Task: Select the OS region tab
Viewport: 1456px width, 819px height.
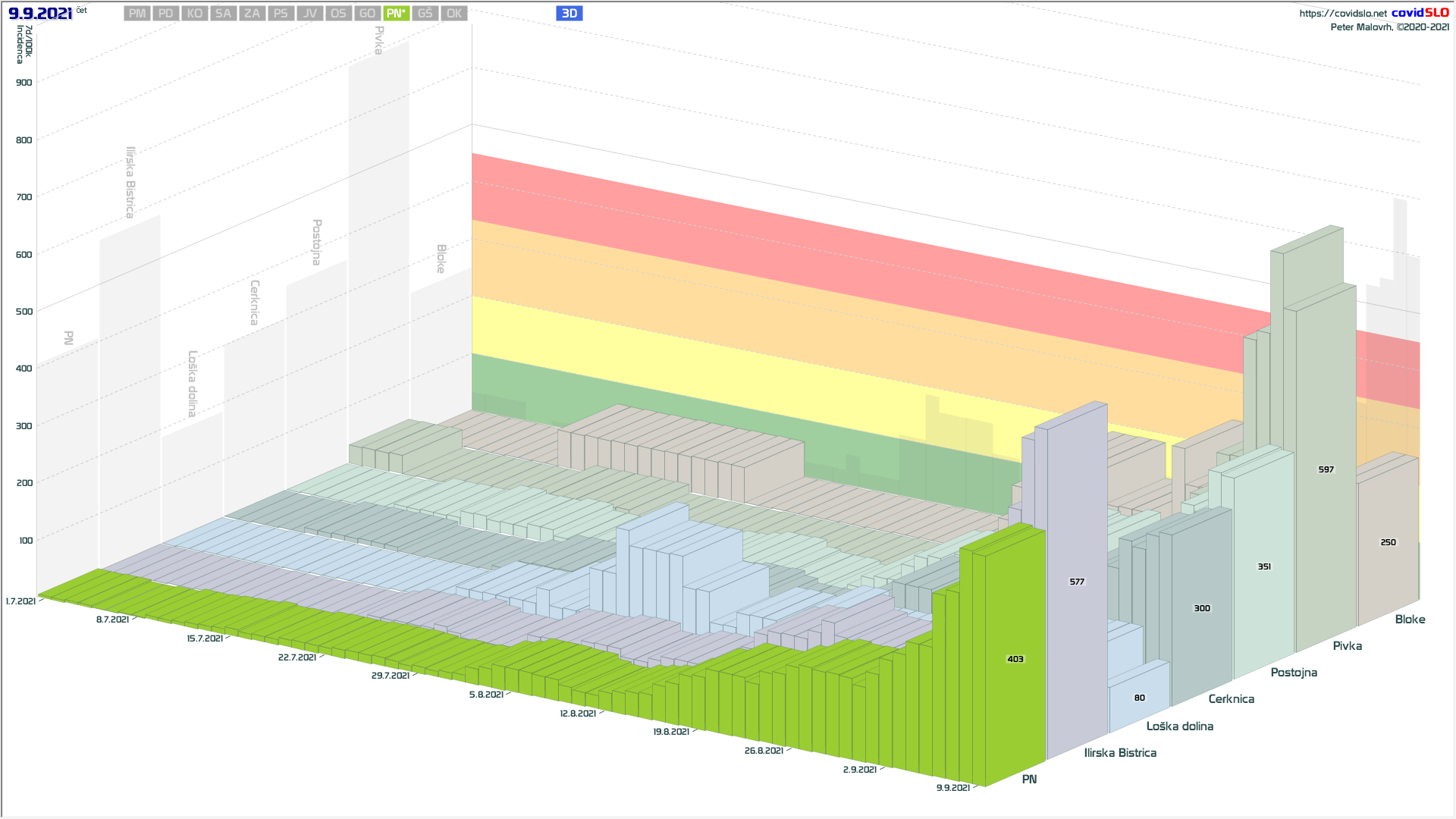Action: [x=339, y=14]
